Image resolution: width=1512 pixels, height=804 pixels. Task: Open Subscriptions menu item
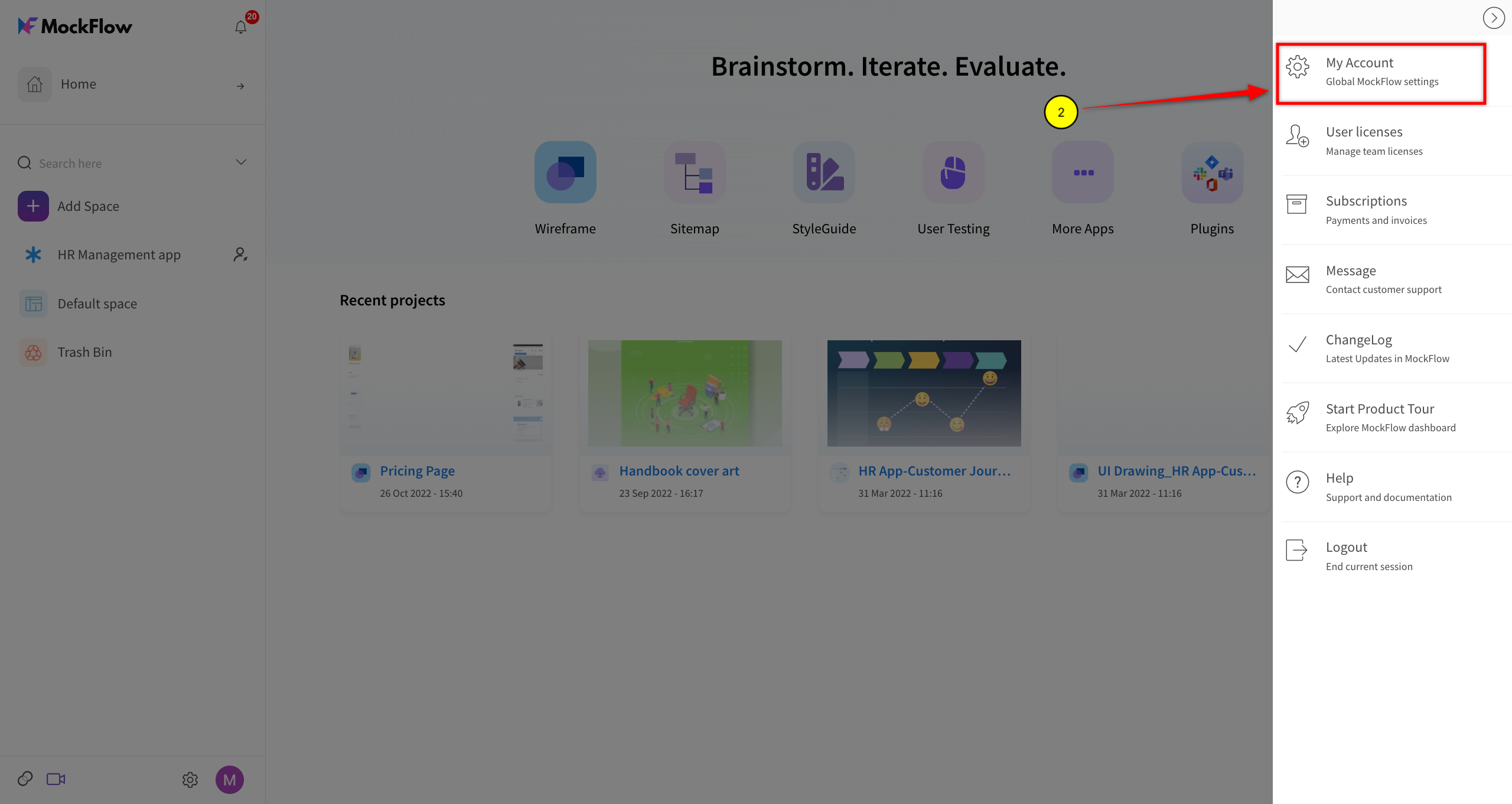pyautogui.click(x=1396, y=210)
